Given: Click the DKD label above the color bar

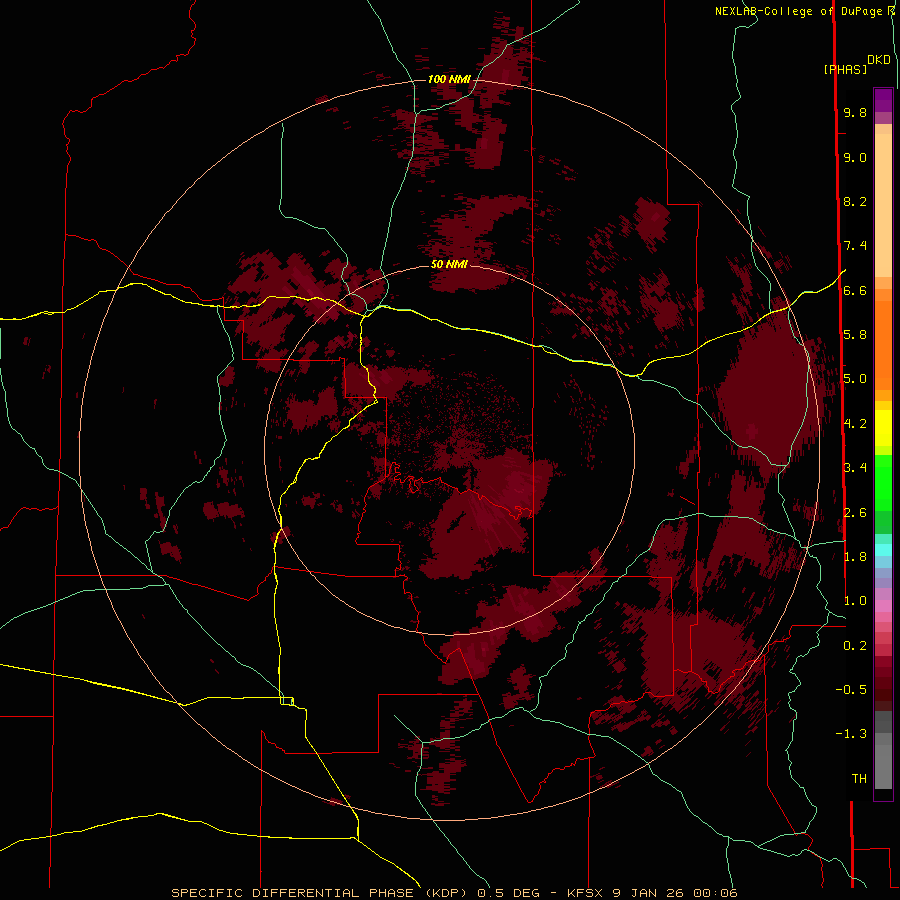Looking at the screenshot, I should click(879, 59).
